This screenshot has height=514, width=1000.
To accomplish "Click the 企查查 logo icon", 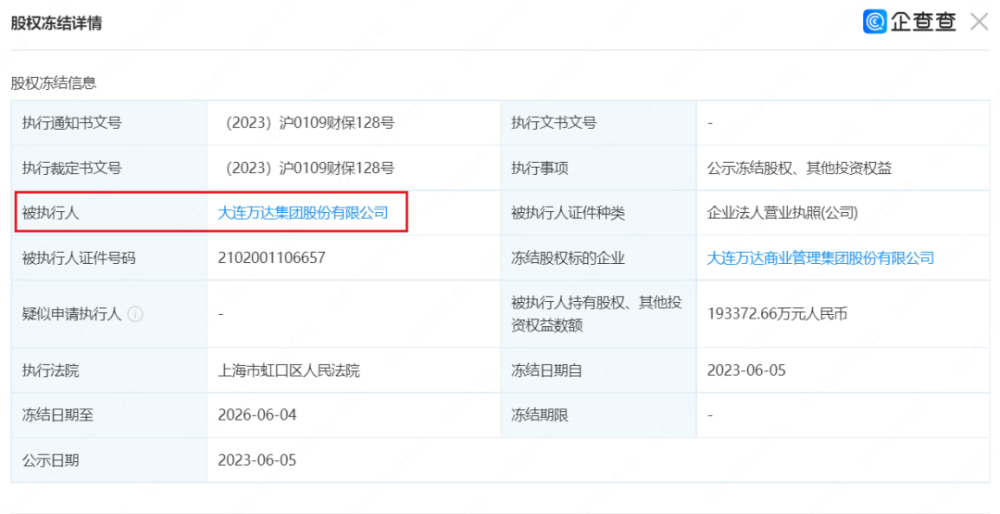I will pos(874,22).
